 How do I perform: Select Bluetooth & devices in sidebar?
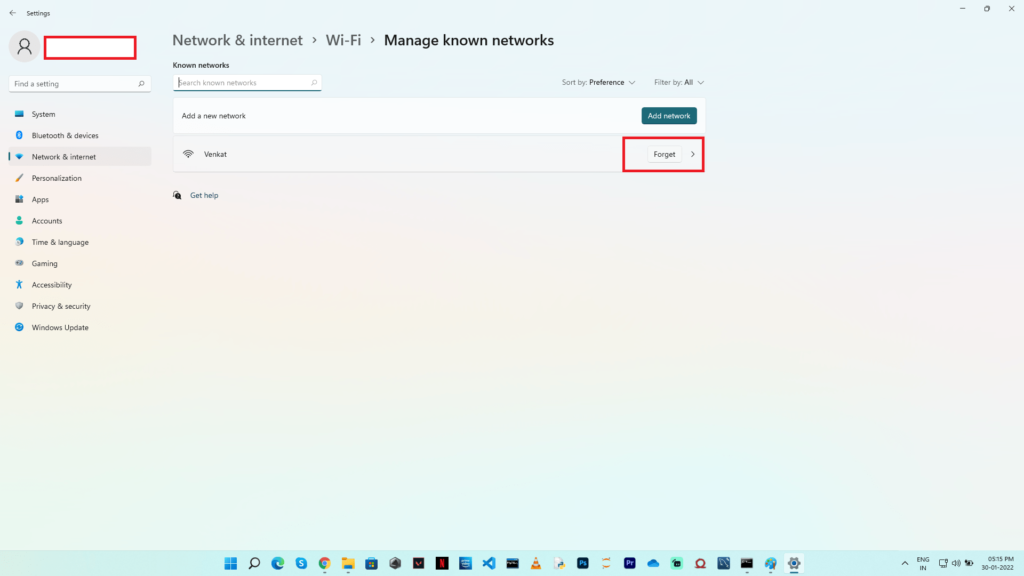click(65, 135)
